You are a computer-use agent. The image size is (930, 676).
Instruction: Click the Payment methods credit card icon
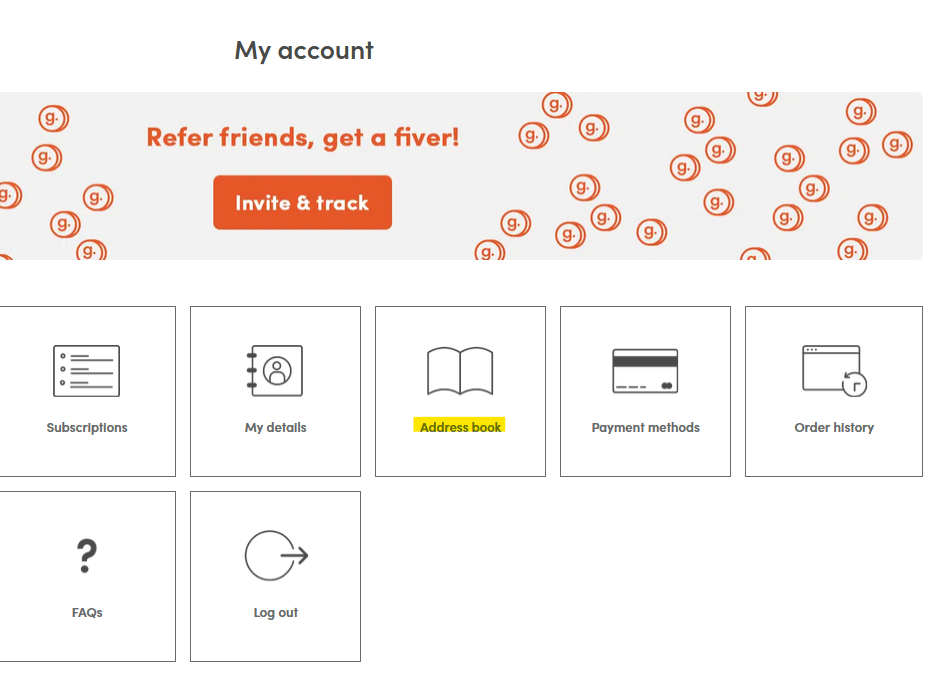(x=645, y=371)
